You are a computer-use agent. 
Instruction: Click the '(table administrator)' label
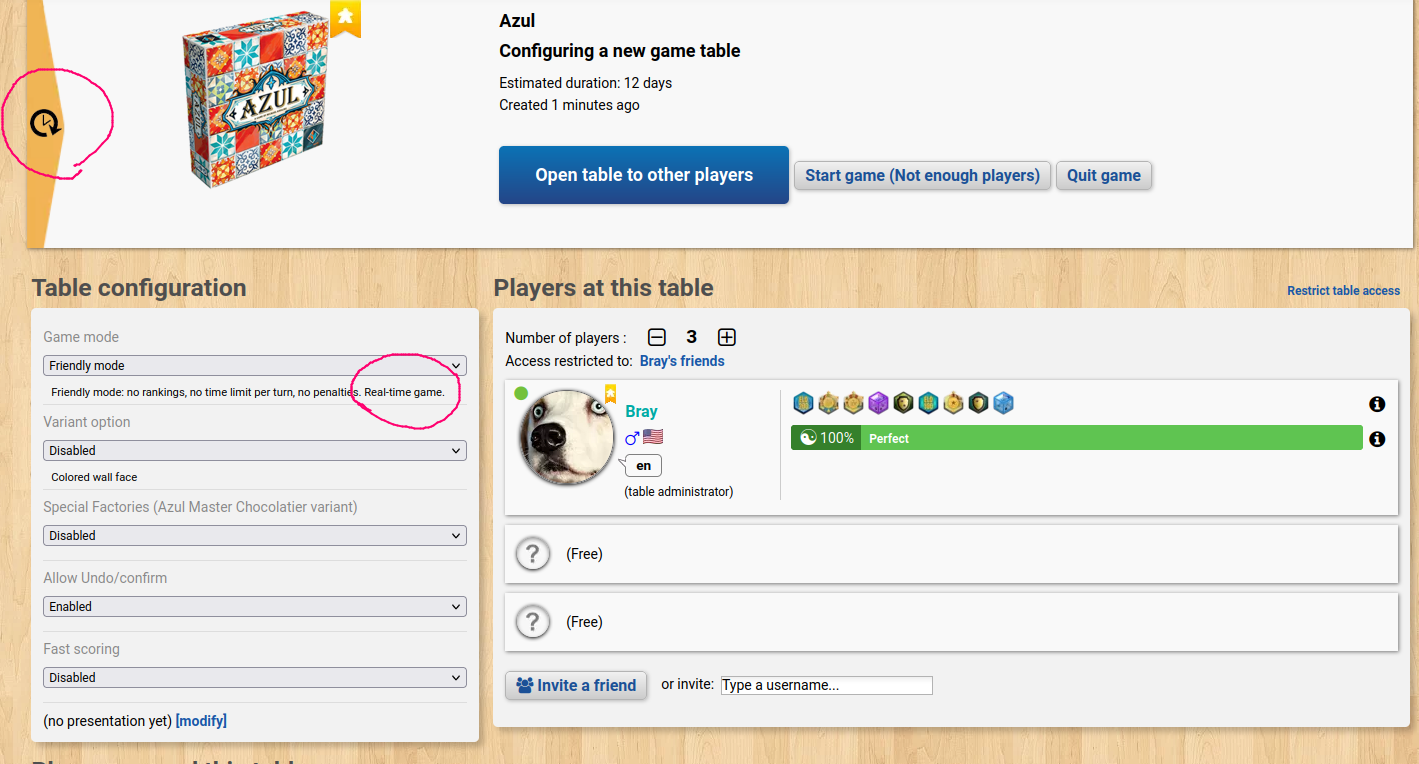point(679,492)
